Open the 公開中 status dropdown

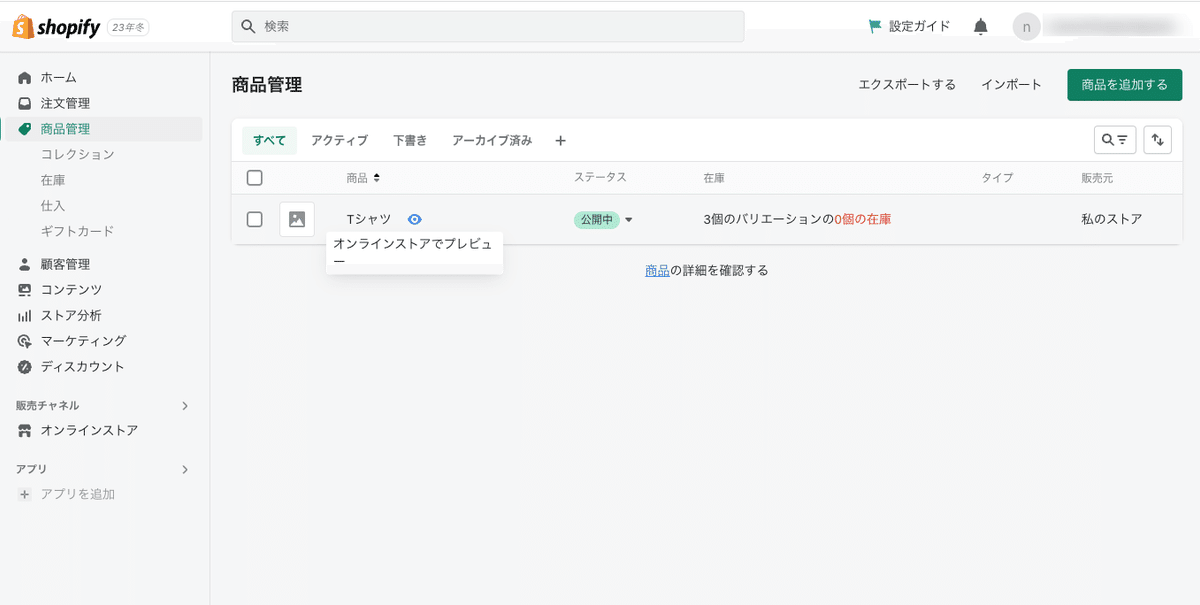point(603,220)
